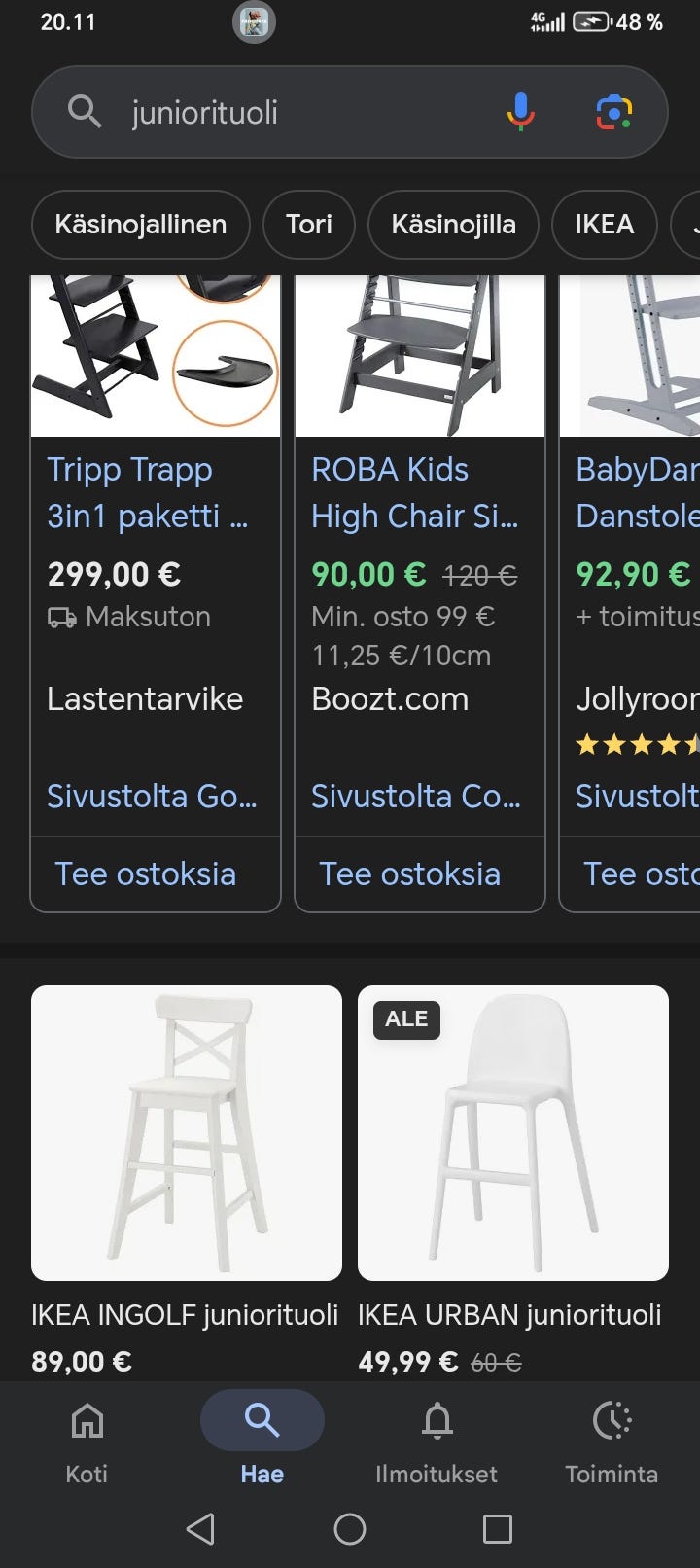Go to Koti home tab

pyautogui.click(x=87, y=1440)
